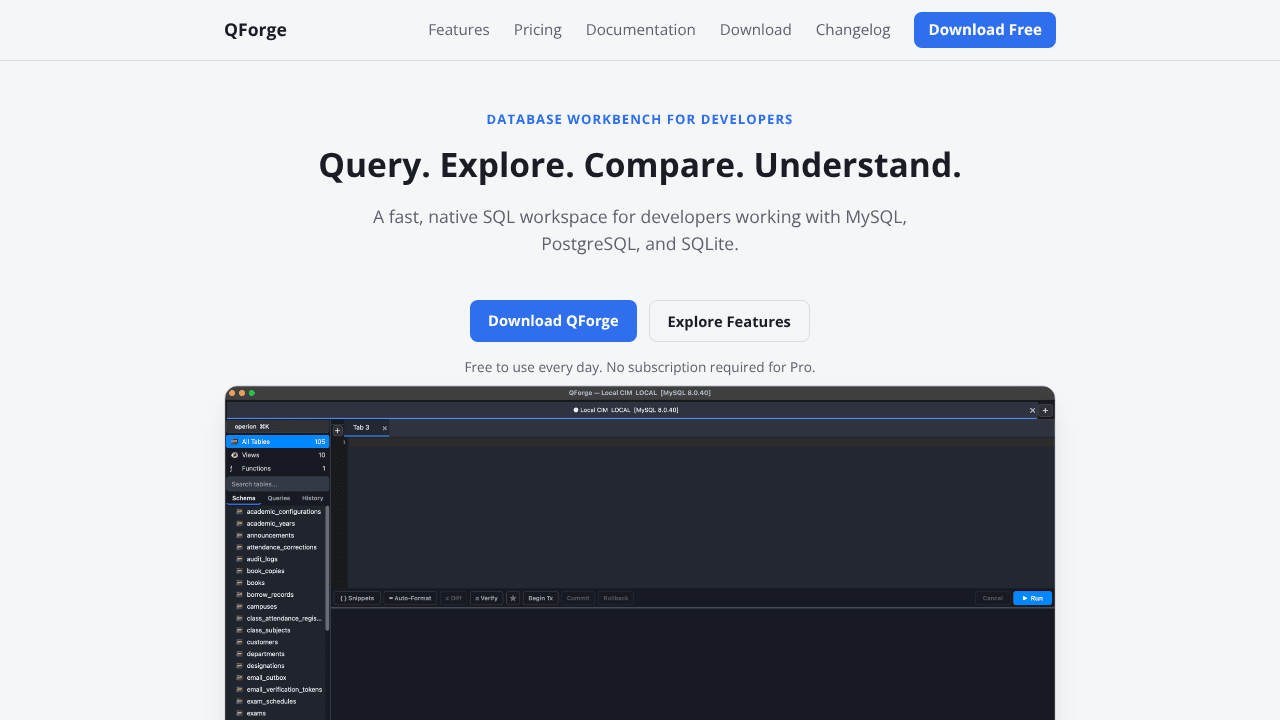The width and height of the screenshot is (1280, 720).
Task: Click table icon beside books
Action: [x=239, y=583]
